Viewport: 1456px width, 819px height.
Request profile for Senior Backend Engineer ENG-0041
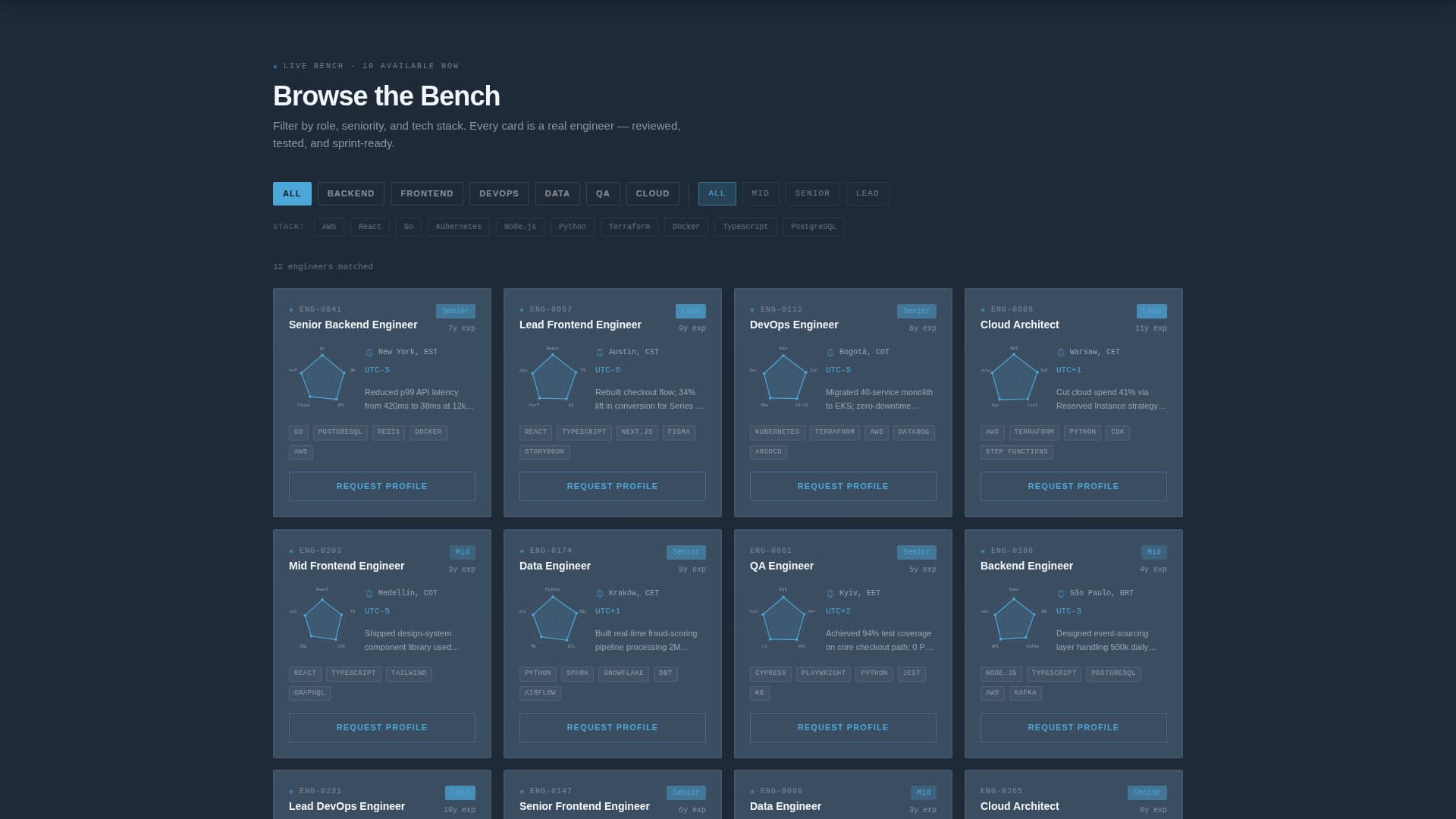(382, 486)
